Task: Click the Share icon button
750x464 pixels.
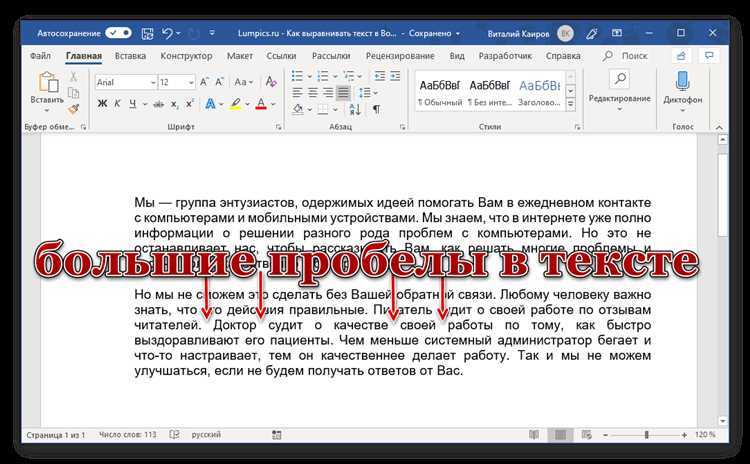Action: coord(681,56)
